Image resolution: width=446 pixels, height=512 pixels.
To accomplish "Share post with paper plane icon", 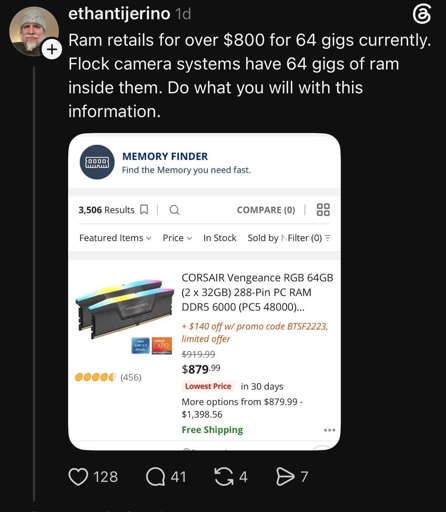I will pos(285,477).
